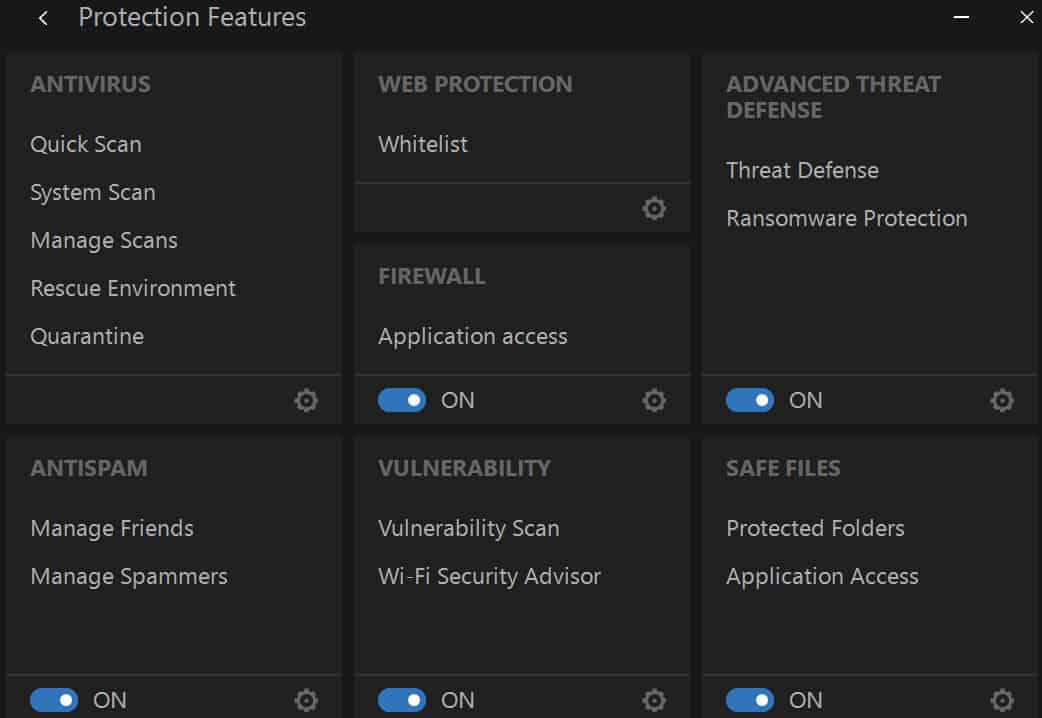This screenshot has height=718, width=1042.
Task: Open Advanced Threat Defense settings gear
Action: pyautogui.click(x=1002, y=400)
